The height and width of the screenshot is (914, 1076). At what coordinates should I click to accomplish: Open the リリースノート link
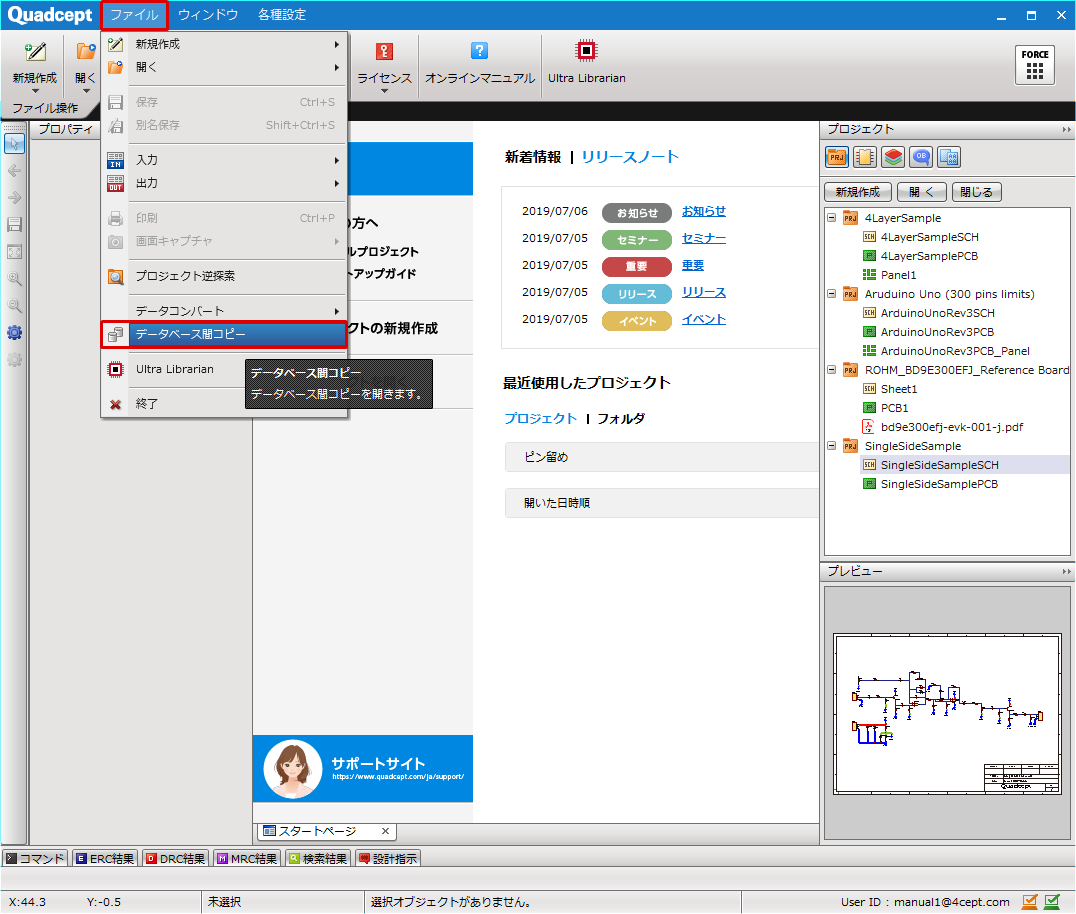click(x=630, y=157)
